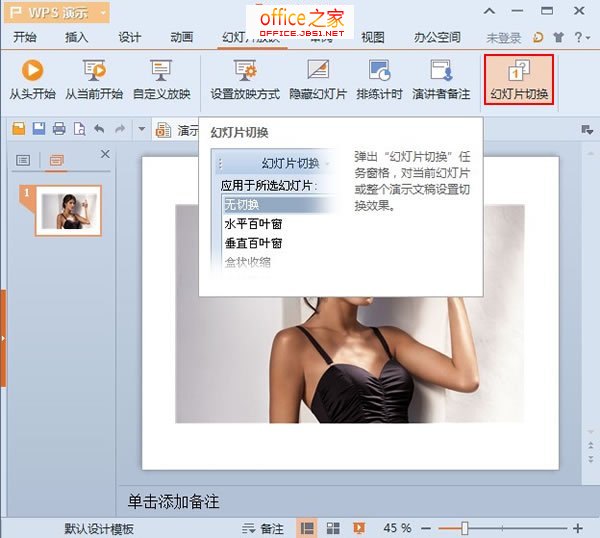Switch to normal view in status bar
This screenshot has height=538, width=600.
pos(307,528)
